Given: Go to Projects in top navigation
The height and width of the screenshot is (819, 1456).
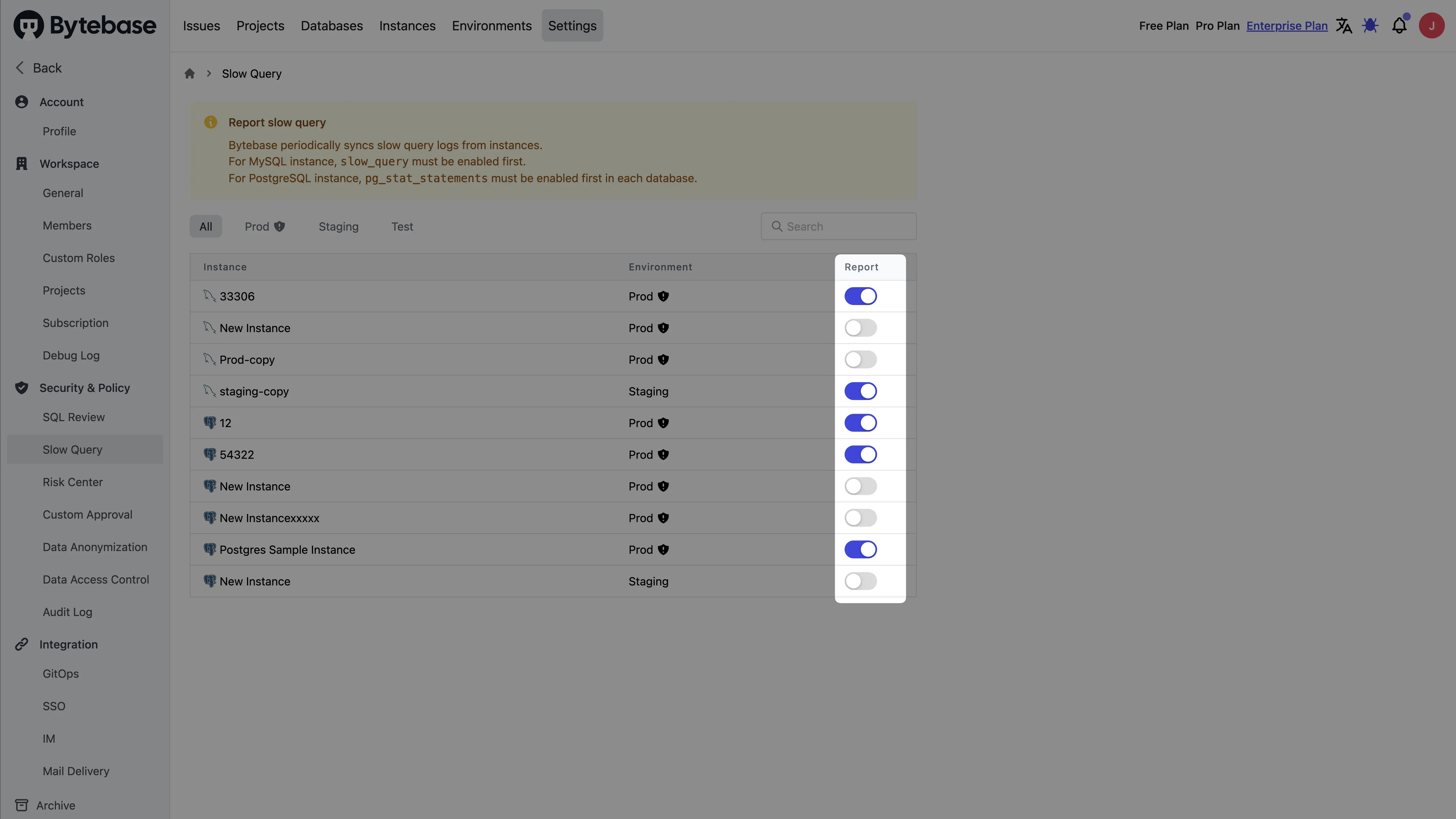Looking at the screenshot, I should click(260, 25).
